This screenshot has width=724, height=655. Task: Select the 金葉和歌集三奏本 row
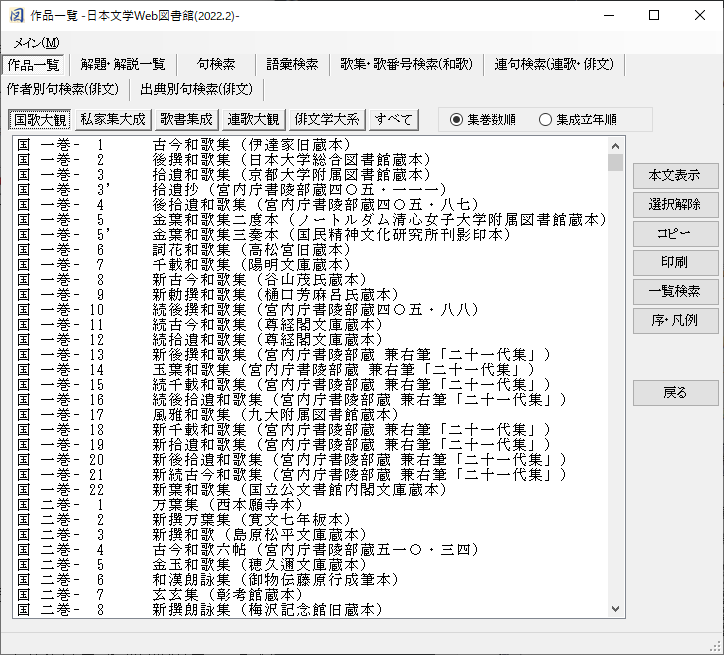(310, 235)
